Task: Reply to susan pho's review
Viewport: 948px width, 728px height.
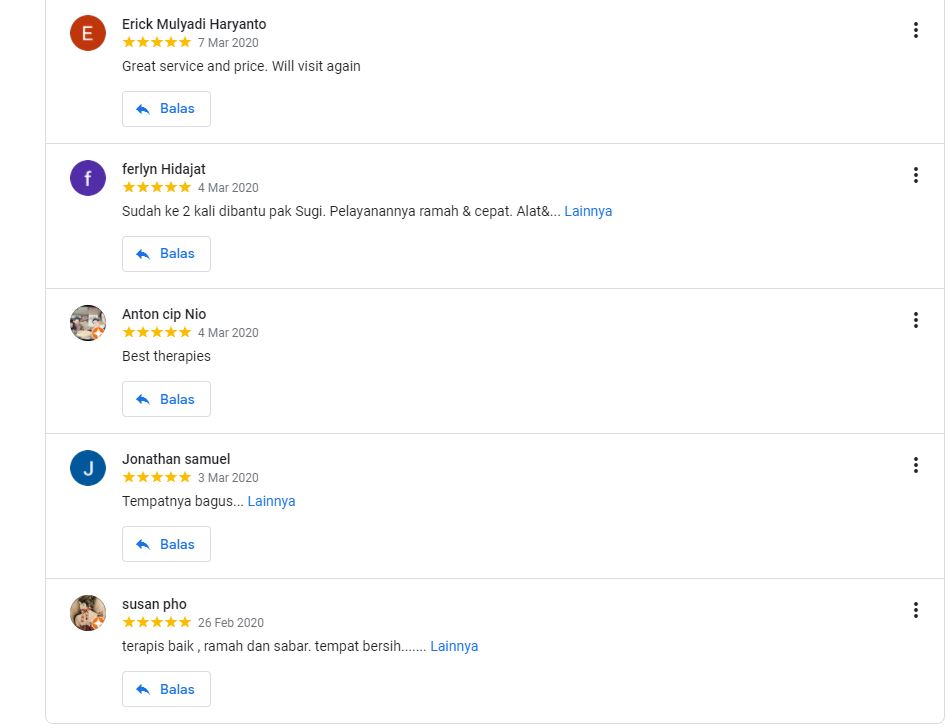Action: tap(166, 689)
